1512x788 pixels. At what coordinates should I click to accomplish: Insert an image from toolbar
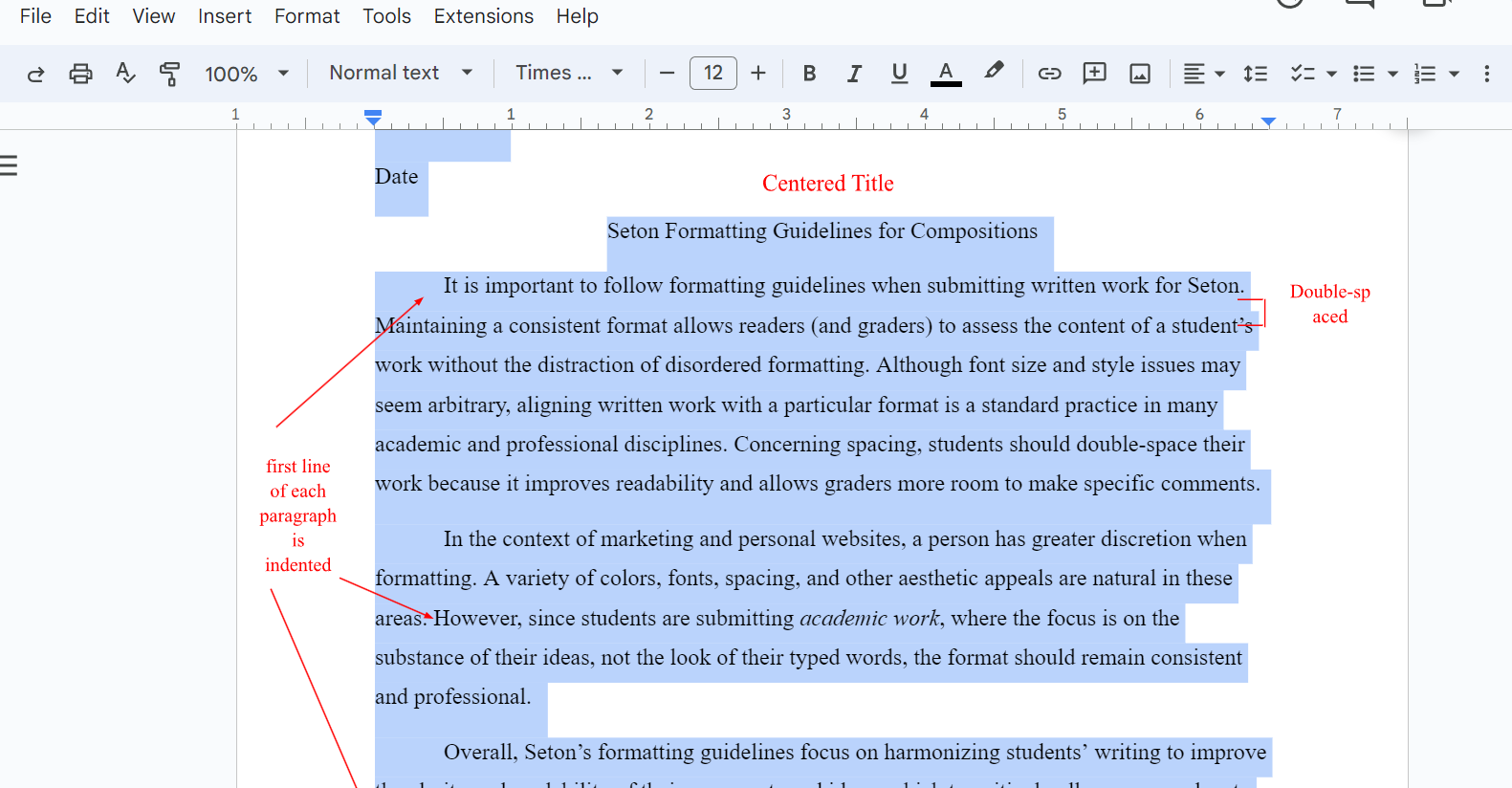coord(1140,74)
